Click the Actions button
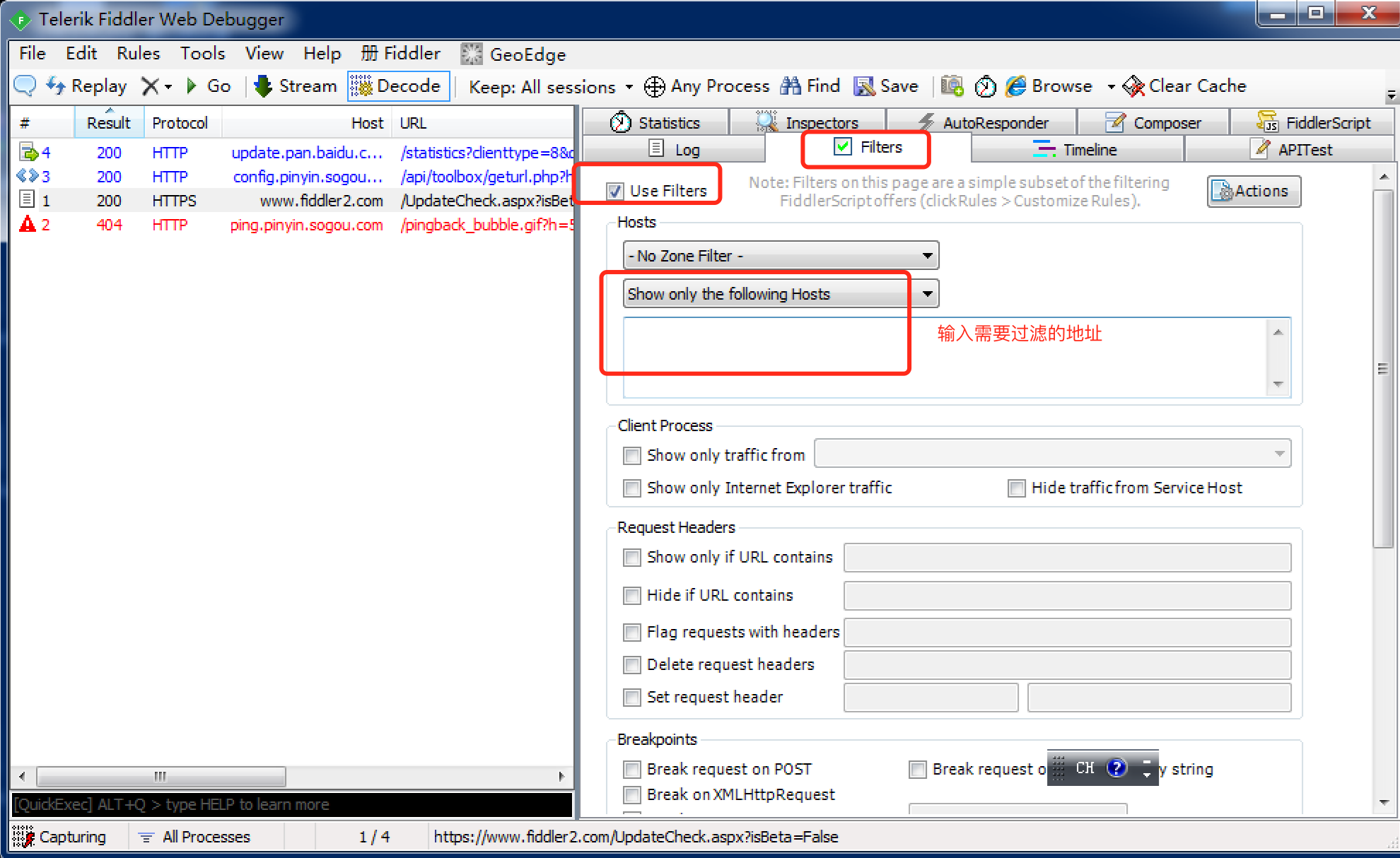The height and width of the screenshot is (858, 1400). pos(1254,191)
